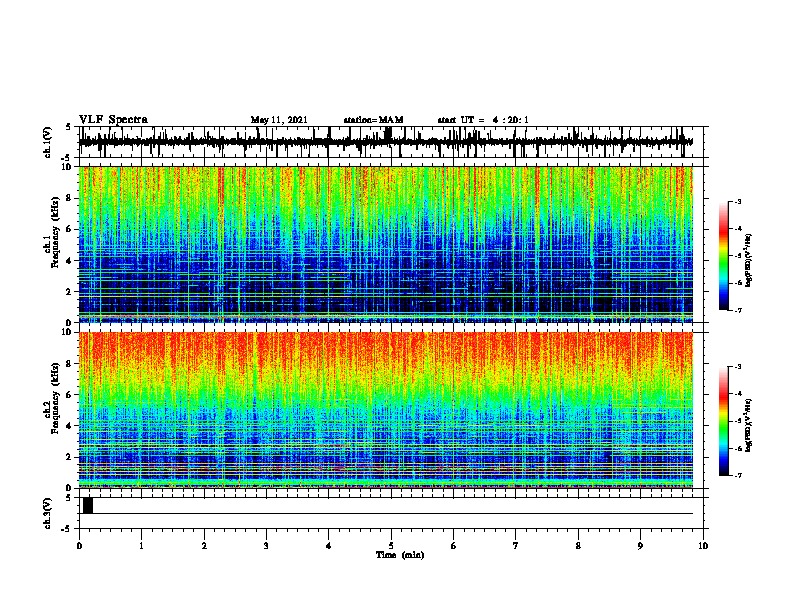Click the "-7" label on ch.1 colorbar
This screenshot has height=612, width=792.
coord(737,310)
